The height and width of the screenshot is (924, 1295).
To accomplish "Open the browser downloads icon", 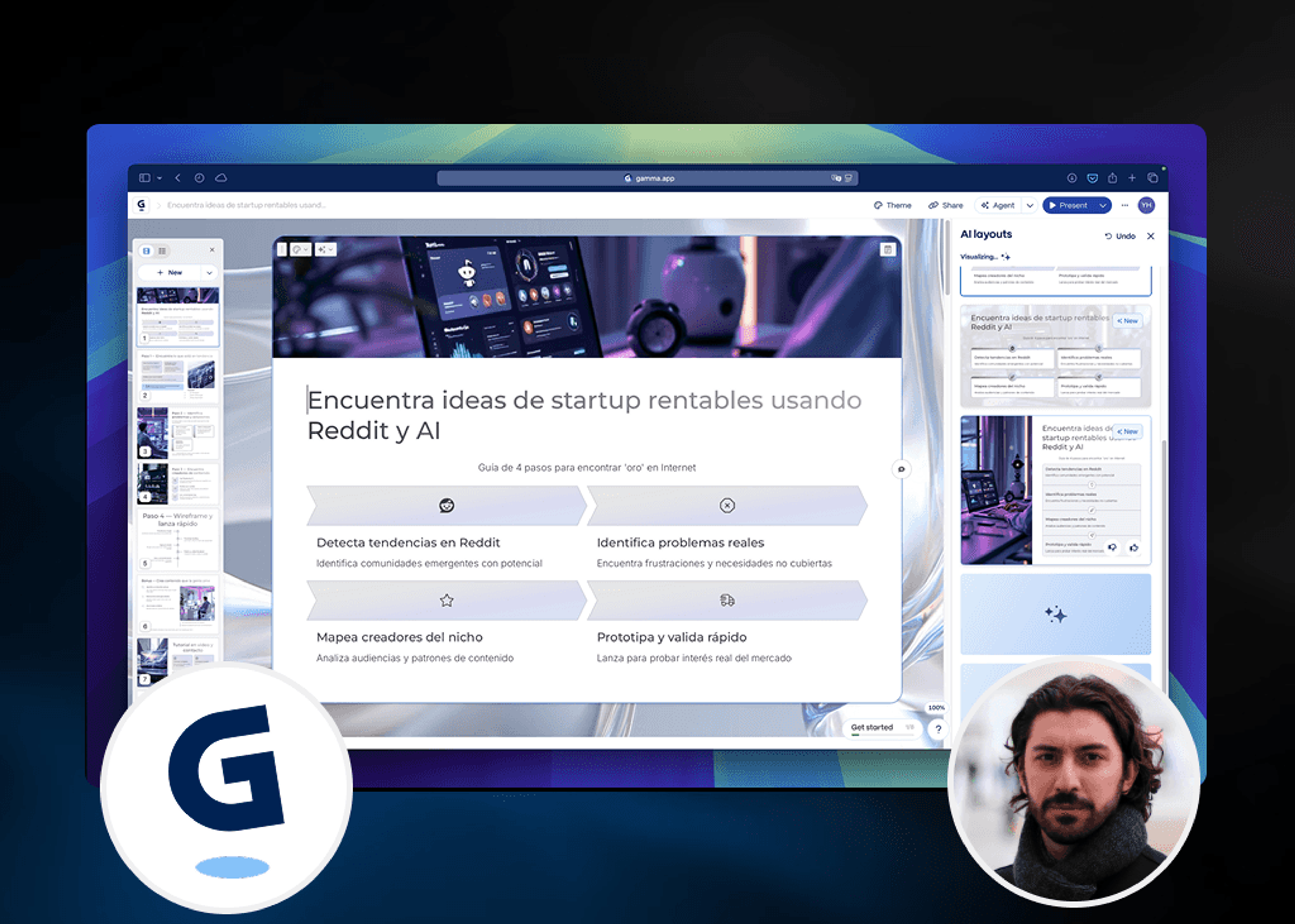I will (x=1072, y=178).
